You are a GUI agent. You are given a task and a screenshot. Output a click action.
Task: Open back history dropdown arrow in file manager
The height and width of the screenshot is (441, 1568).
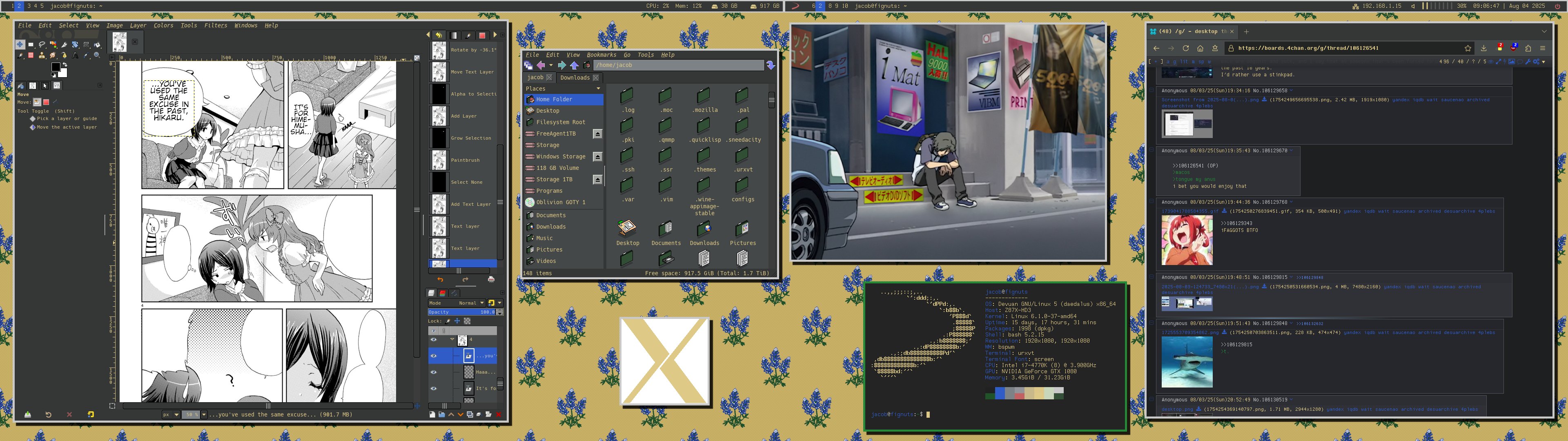pos(551,65)
